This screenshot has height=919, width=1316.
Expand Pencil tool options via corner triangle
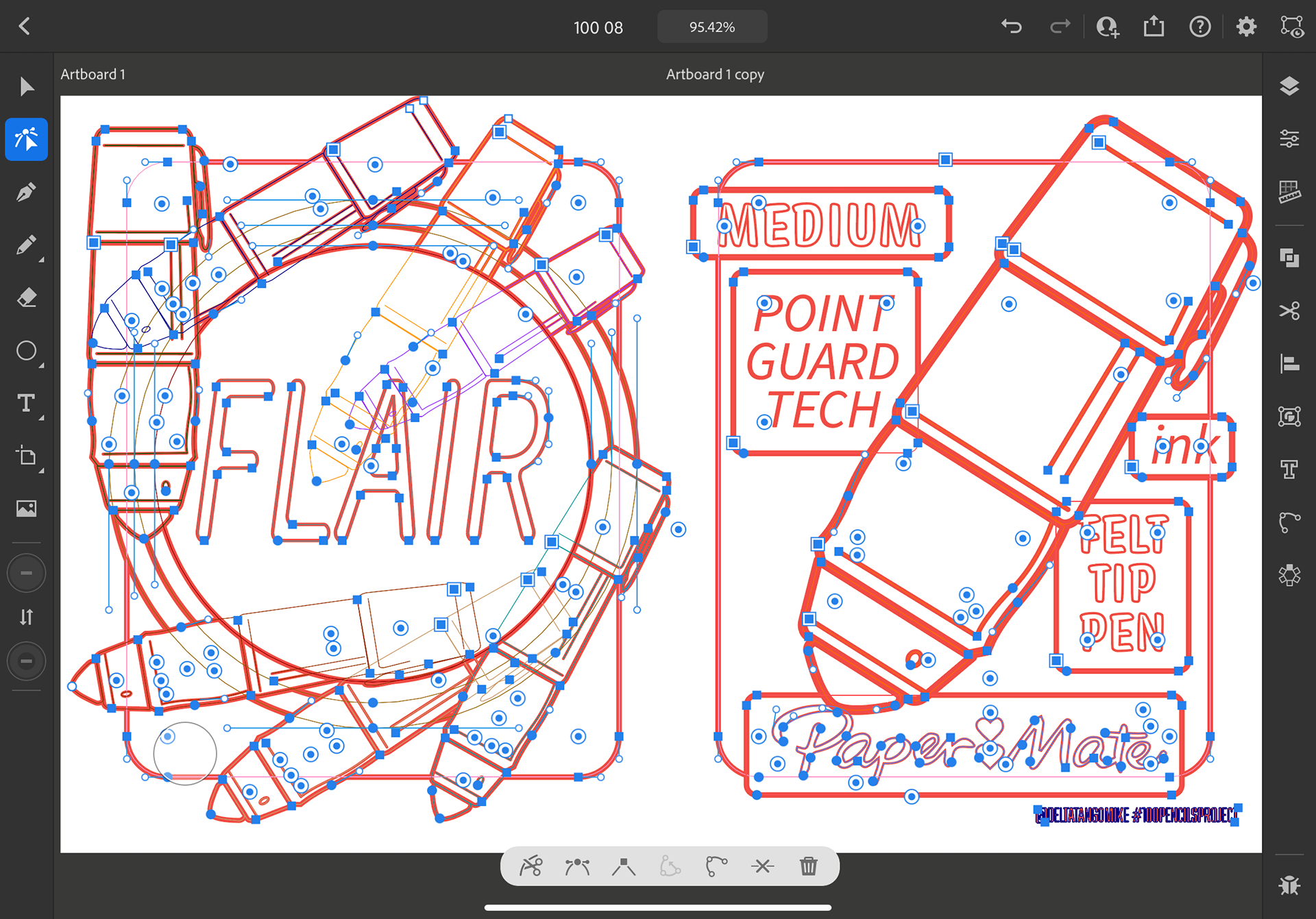[x=42, y=260]
